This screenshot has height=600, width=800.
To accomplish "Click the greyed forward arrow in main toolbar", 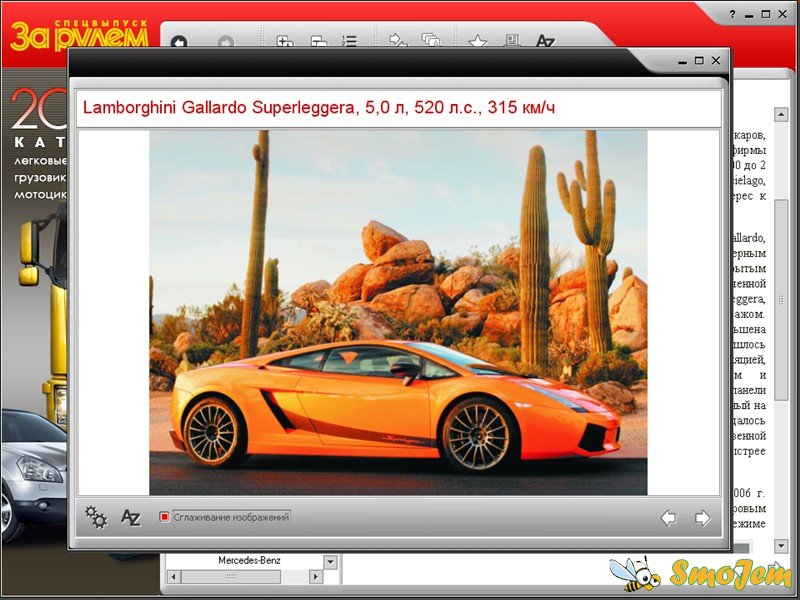I will click(x=226, y=41).
